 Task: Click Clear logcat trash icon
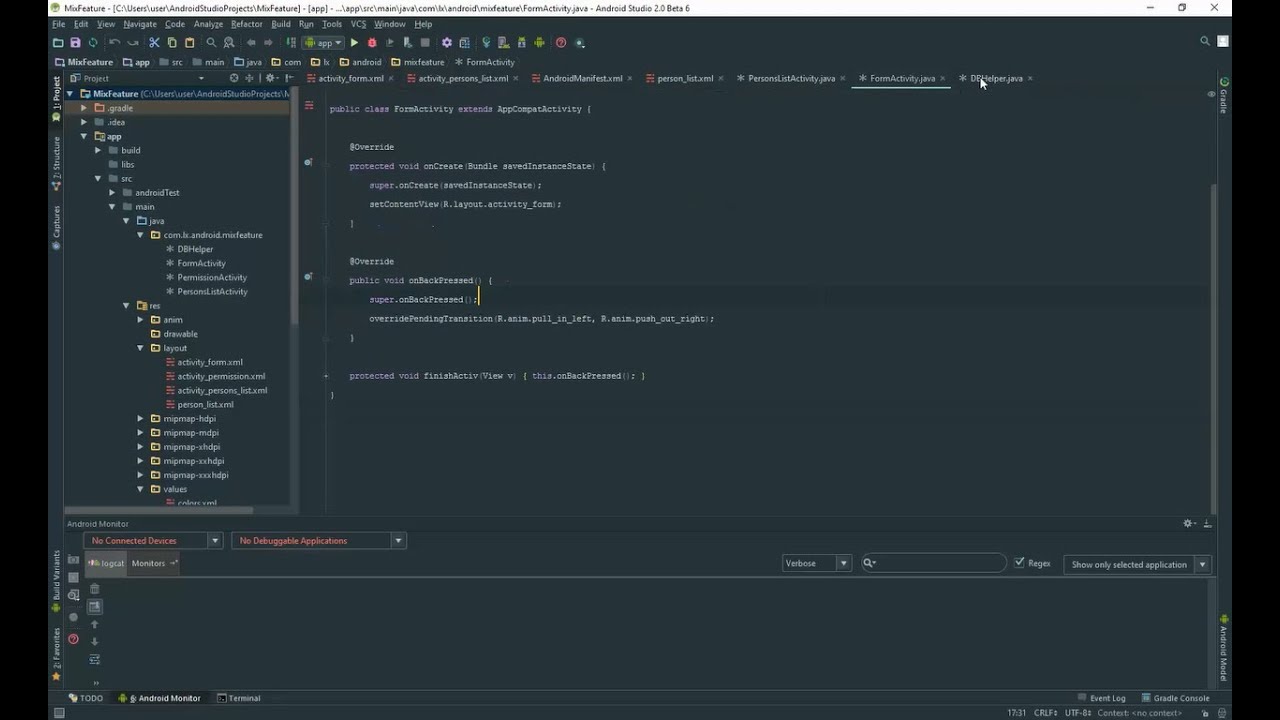95,589
